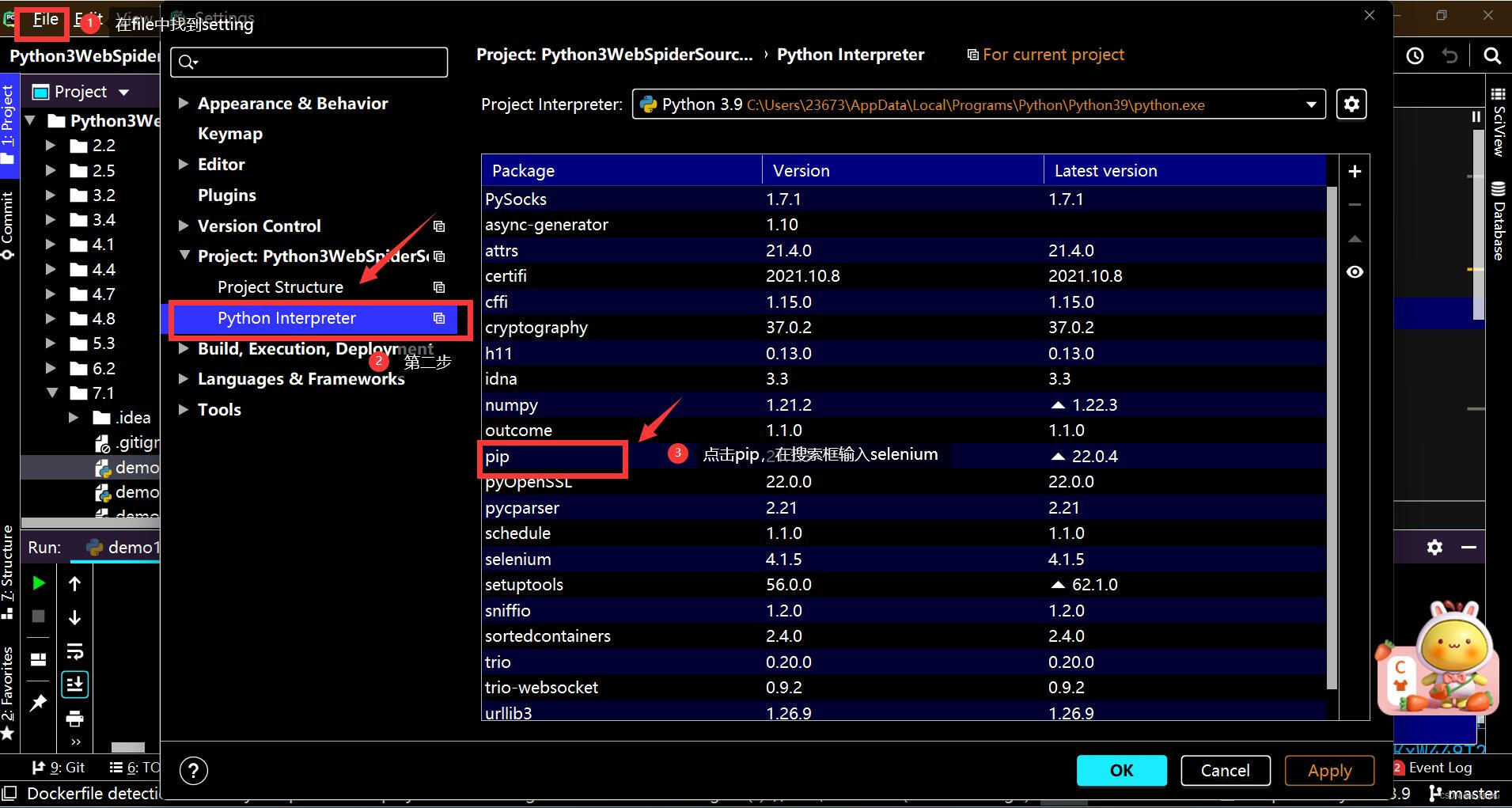Click the Cancel button
This screenshot has width=1512, height=808.
[x=1225, y=770]
